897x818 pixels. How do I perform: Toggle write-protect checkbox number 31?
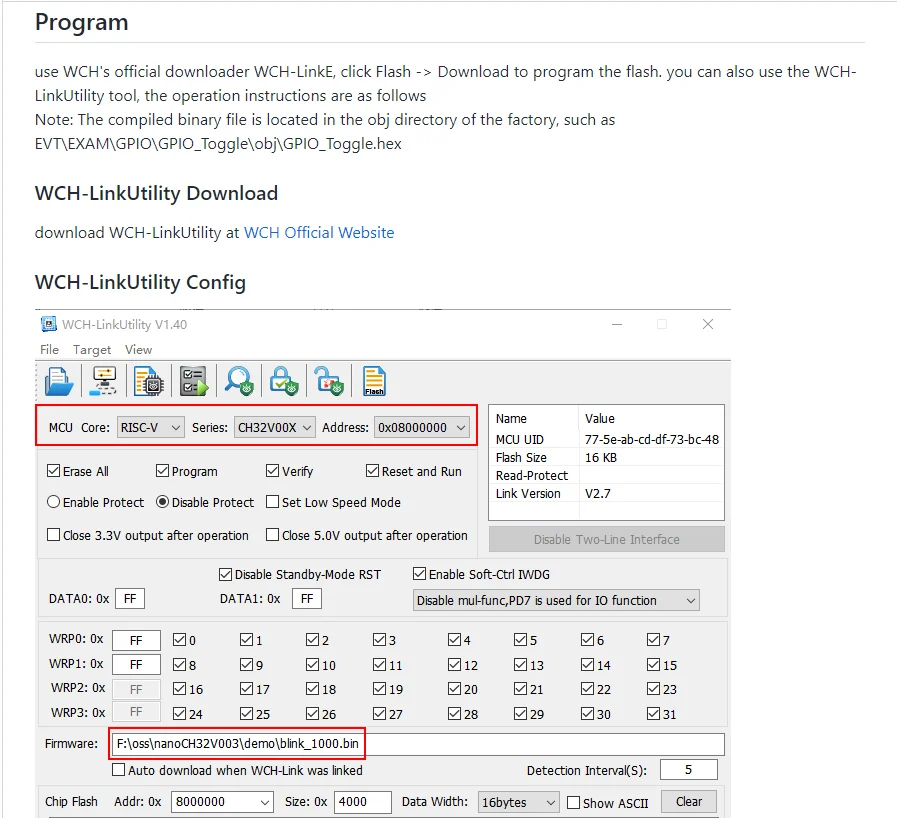point(653,713)
